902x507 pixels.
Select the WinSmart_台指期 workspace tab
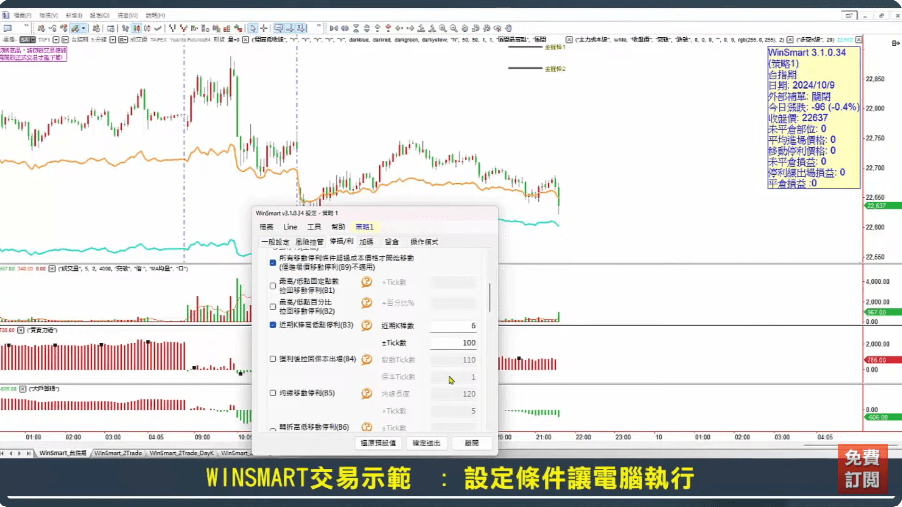pos(62,453)
